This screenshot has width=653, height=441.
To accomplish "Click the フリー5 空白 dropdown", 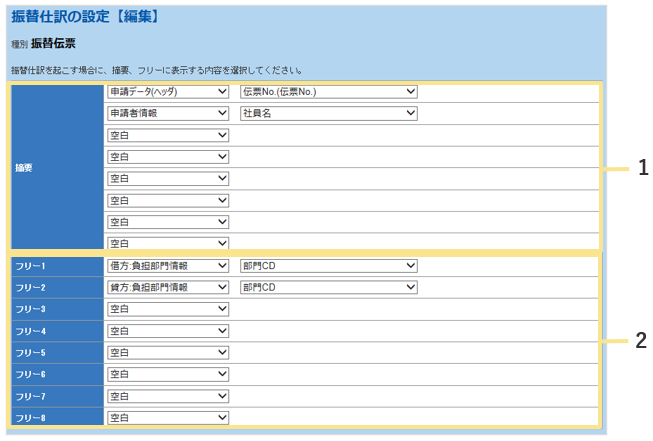I will [x=168, y=352].
